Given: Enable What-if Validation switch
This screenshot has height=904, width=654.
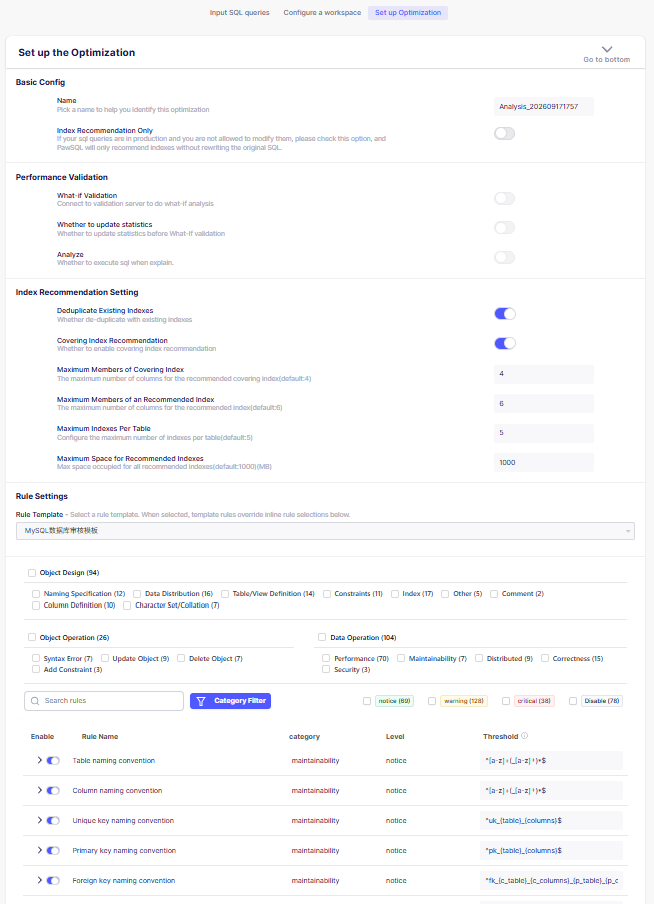Looking at the screenshot, I should [505, 198].
